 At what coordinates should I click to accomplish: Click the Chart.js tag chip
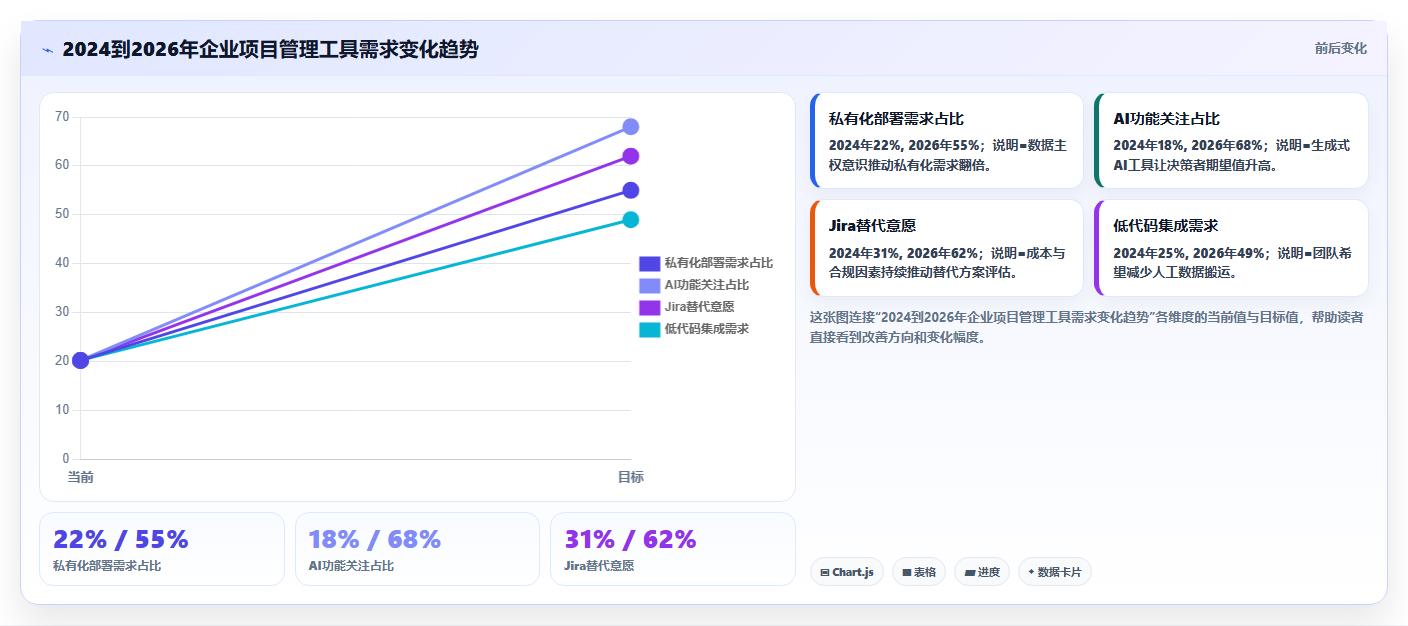click(x=847, y=572)
